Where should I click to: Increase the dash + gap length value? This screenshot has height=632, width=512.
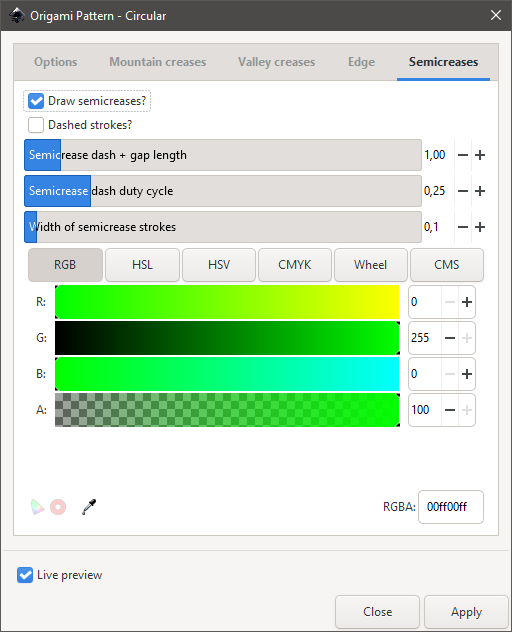pos(480,155)
